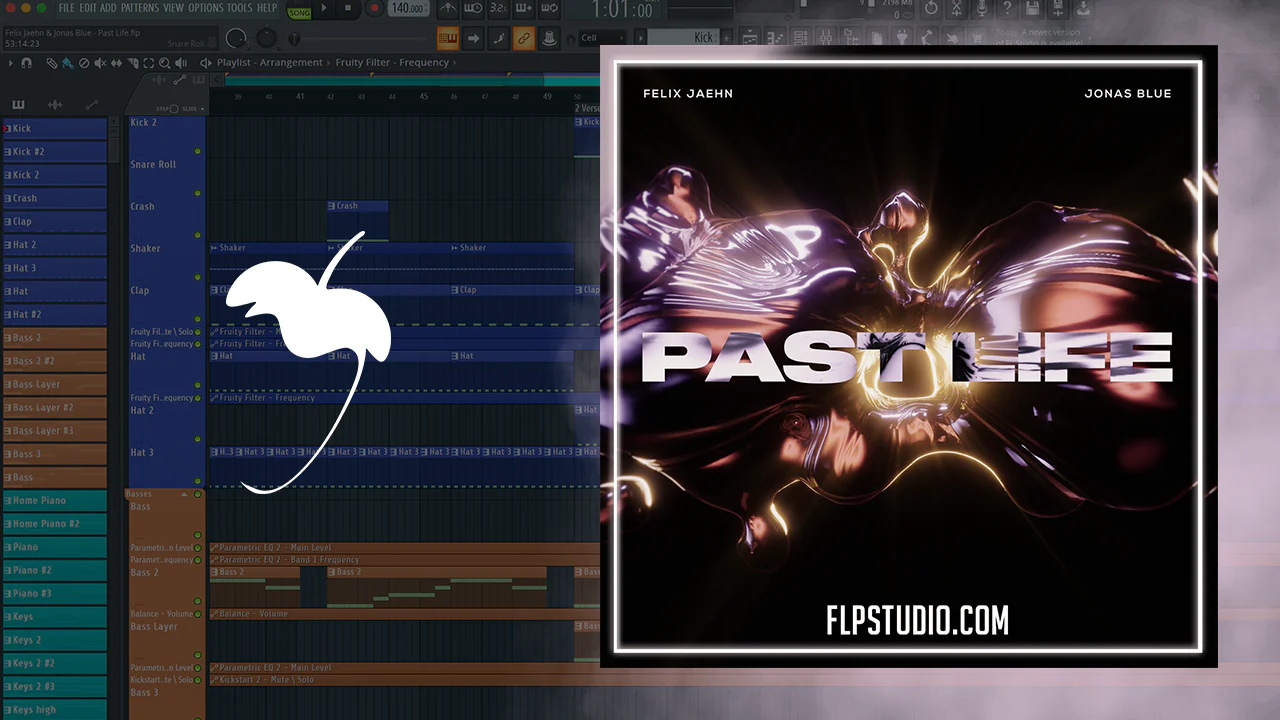Toggle the metronome icon
Screen dimensions: 1280x720
pos(448,9)
